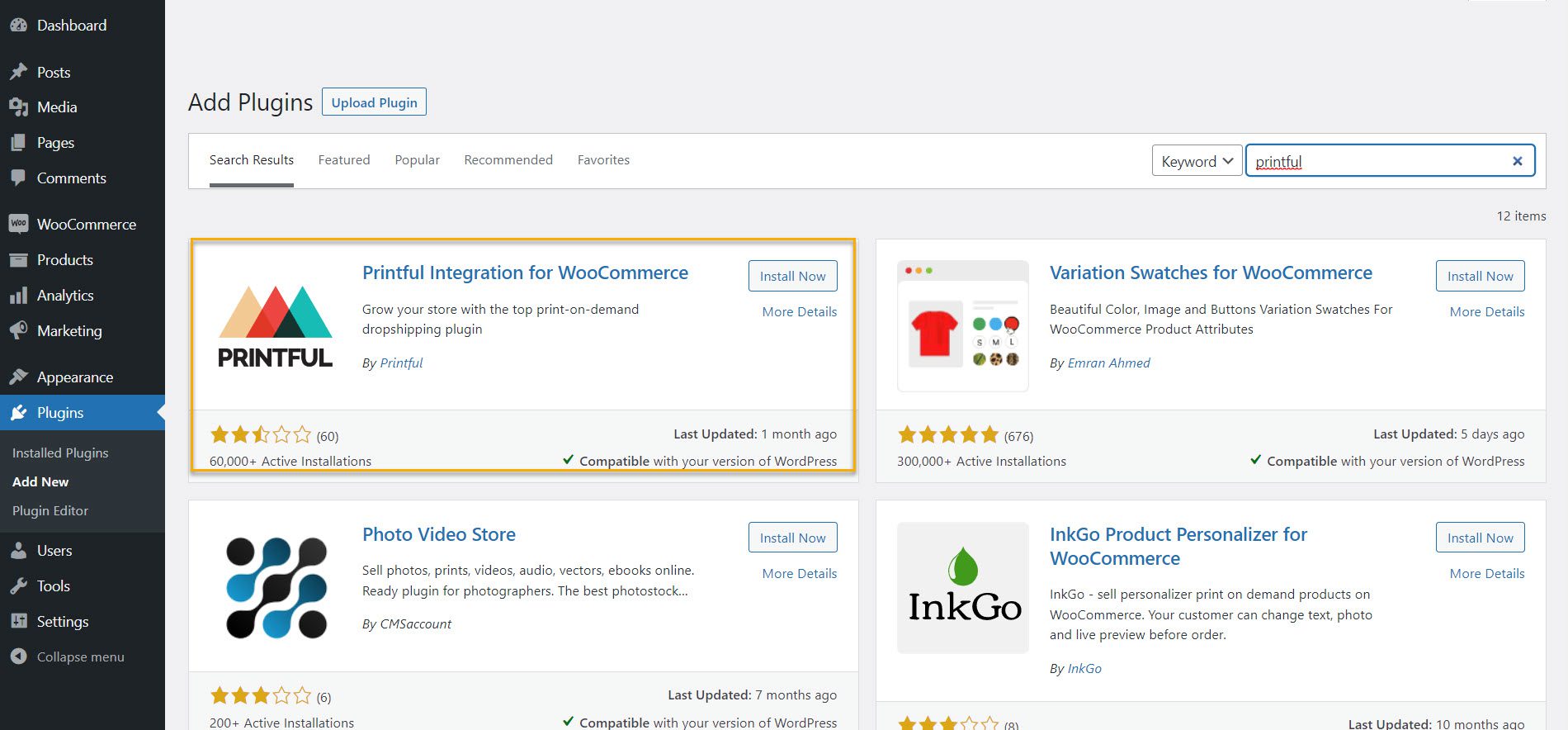Click By CMSaccount author text
Image resolution: width=1568 pixels, height=730 pixels.
(x=407, y=623)
